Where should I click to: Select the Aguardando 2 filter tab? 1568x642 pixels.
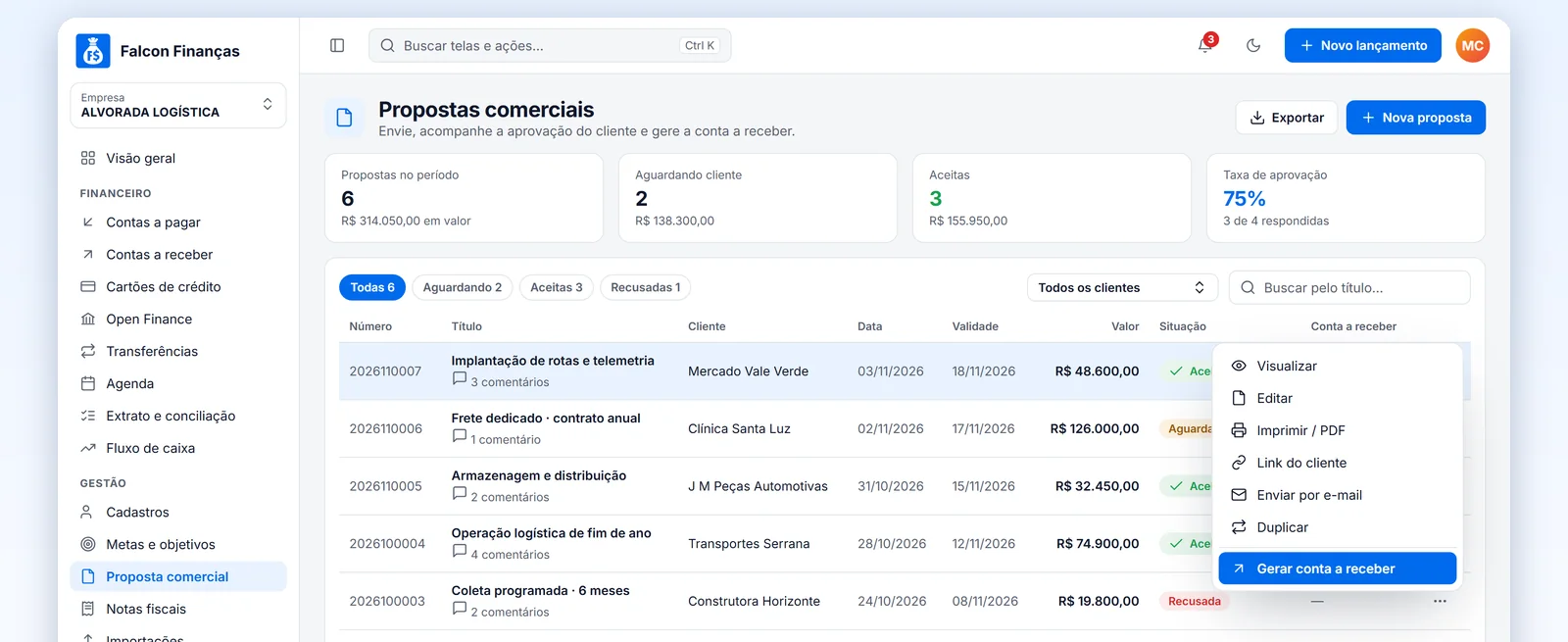pos(463,287)
